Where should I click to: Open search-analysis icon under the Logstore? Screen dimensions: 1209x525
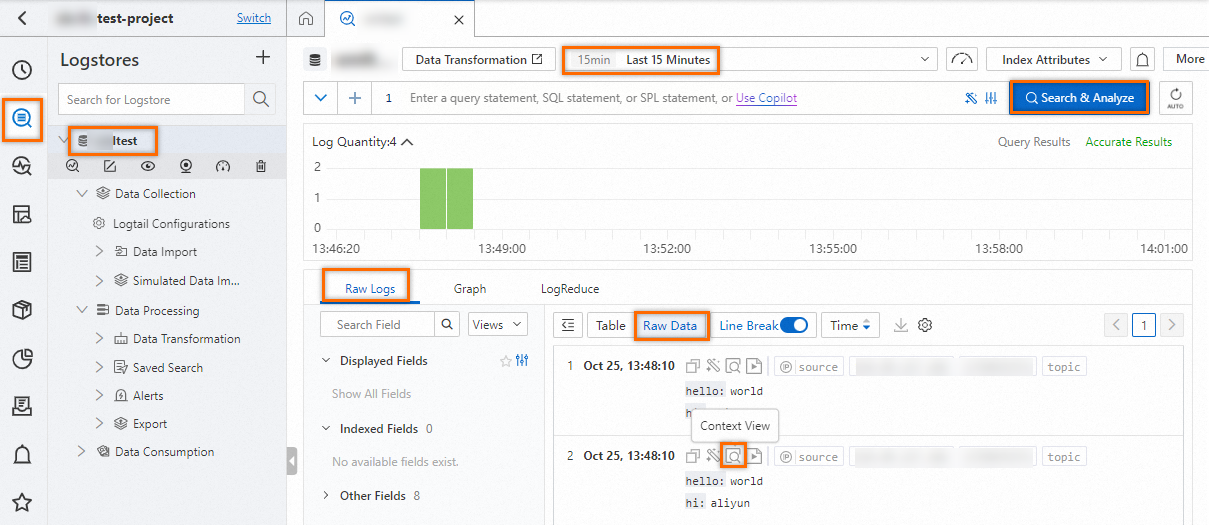[72, 166]
